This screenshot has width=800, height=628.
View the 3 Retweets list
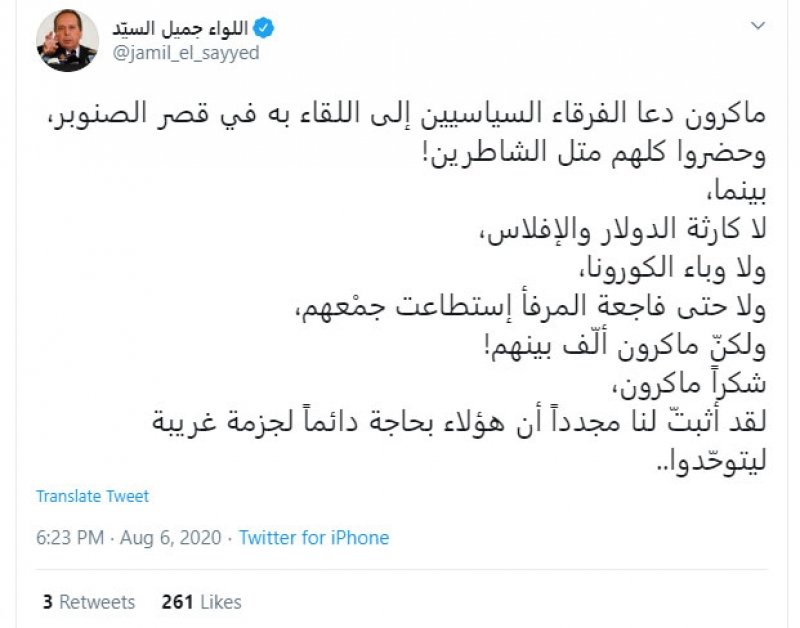coord(89,601)
